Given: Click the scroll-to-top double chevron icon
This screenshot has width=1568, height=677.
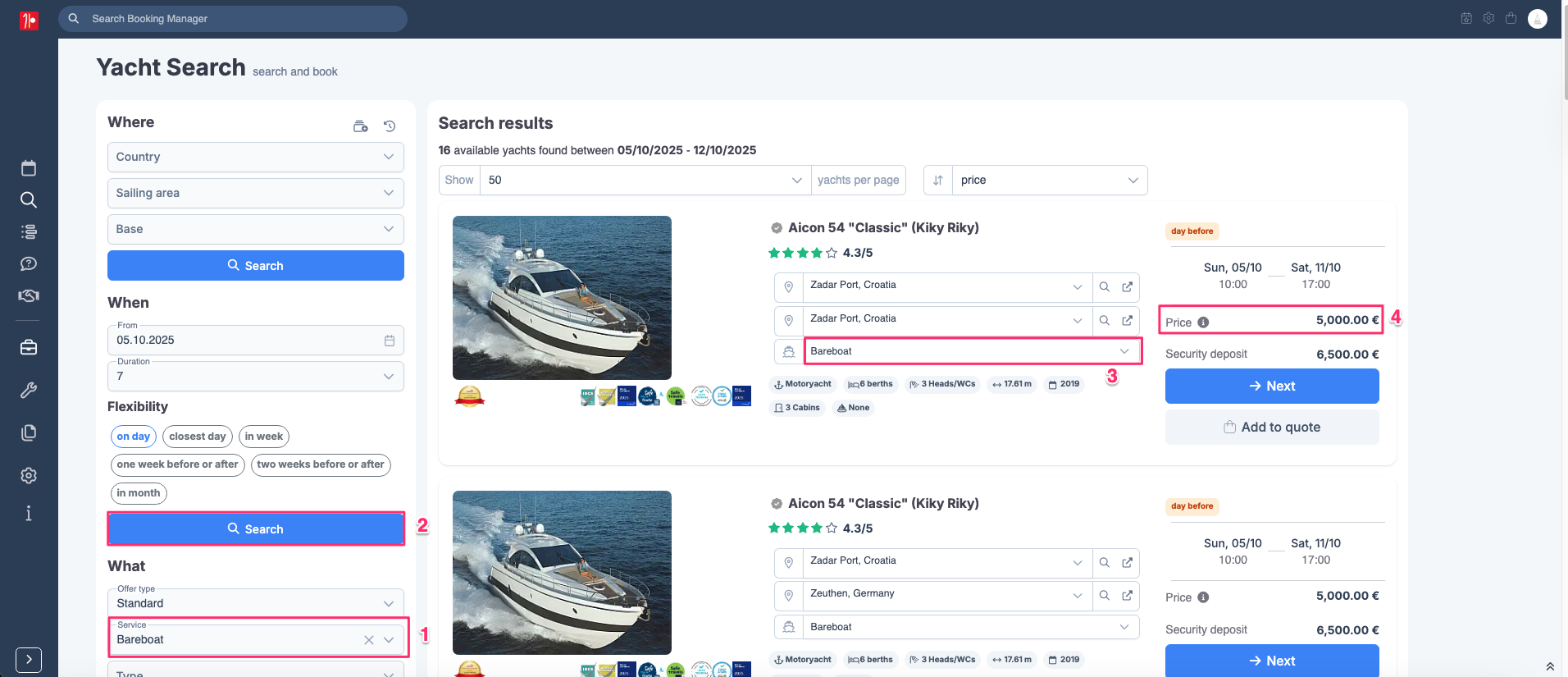Looking at the screenshot, I should tap(1550, 666).
